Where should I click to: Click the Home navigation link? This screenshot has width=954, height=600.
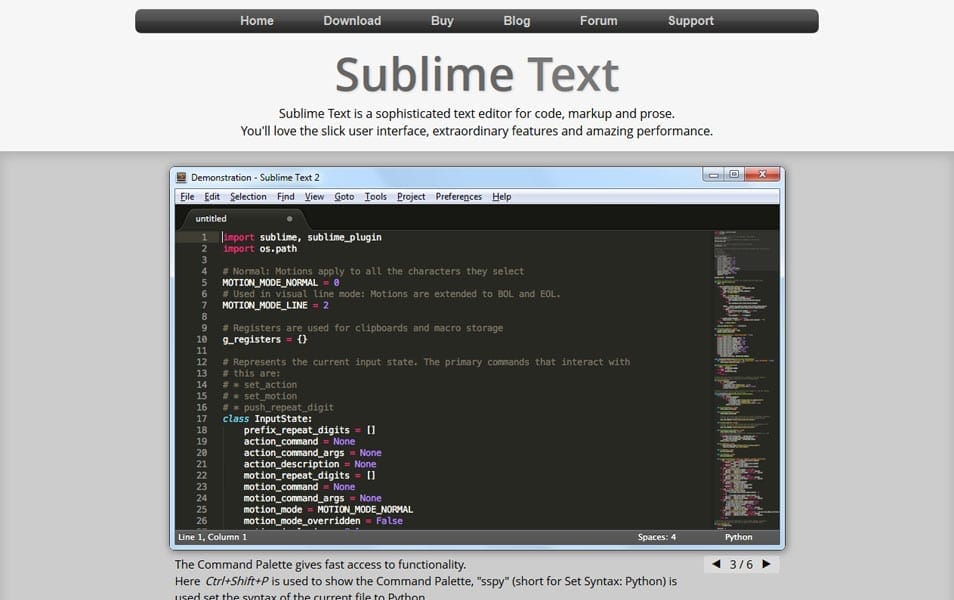(257, 20)
